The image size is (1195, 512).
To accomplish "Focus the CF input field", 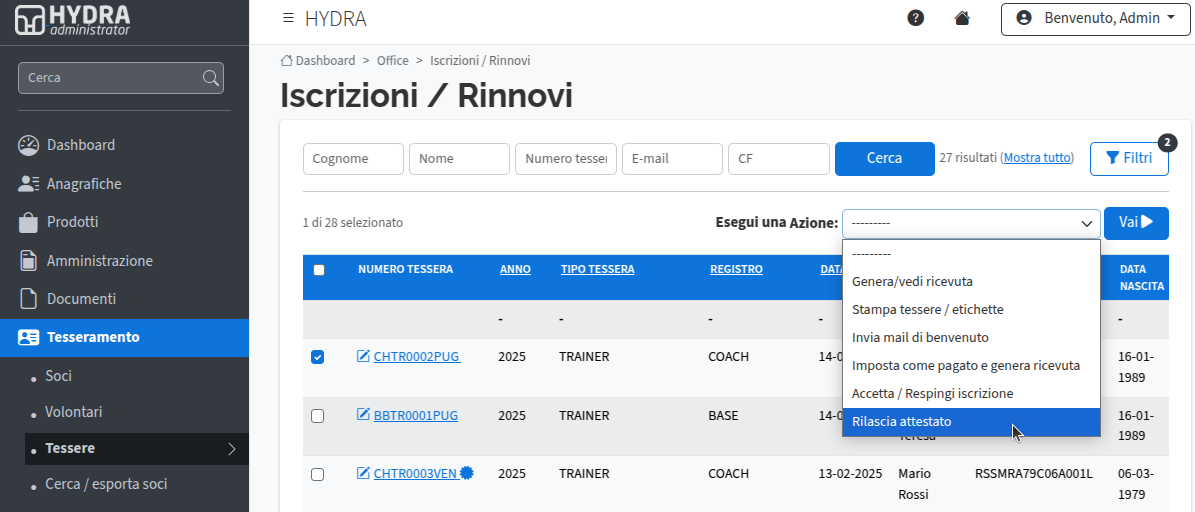I will (x=779, y=158).
